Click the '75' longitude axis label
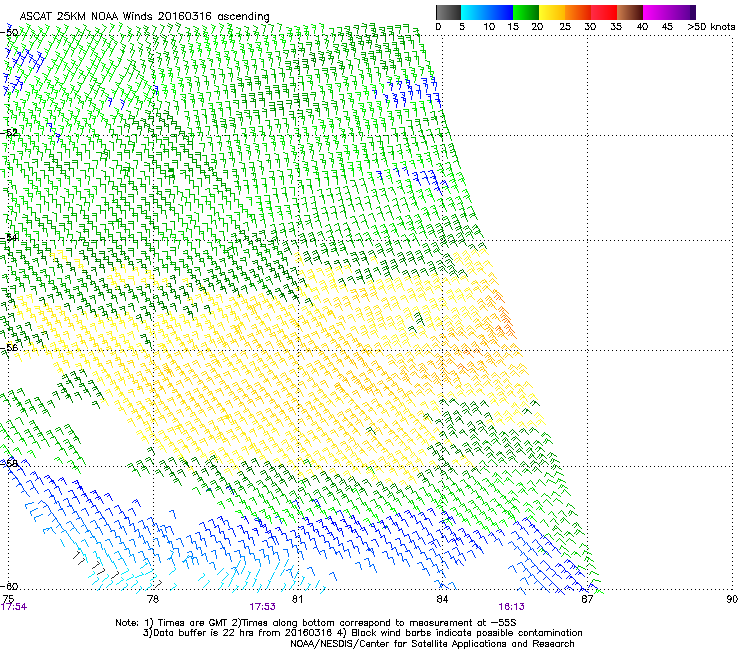This screenshot has height=650, width=740. pyautogui.click(x=8, y=599)
